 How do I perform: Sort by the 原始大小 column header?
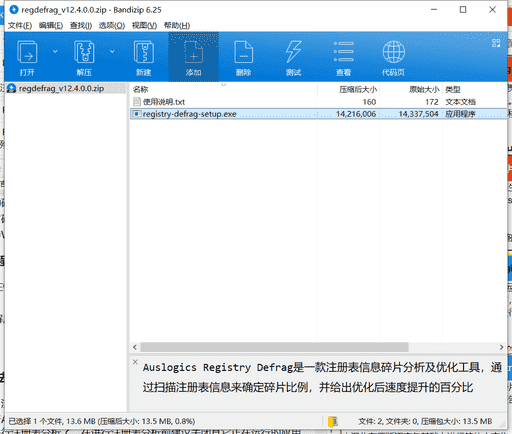(424, 89)
